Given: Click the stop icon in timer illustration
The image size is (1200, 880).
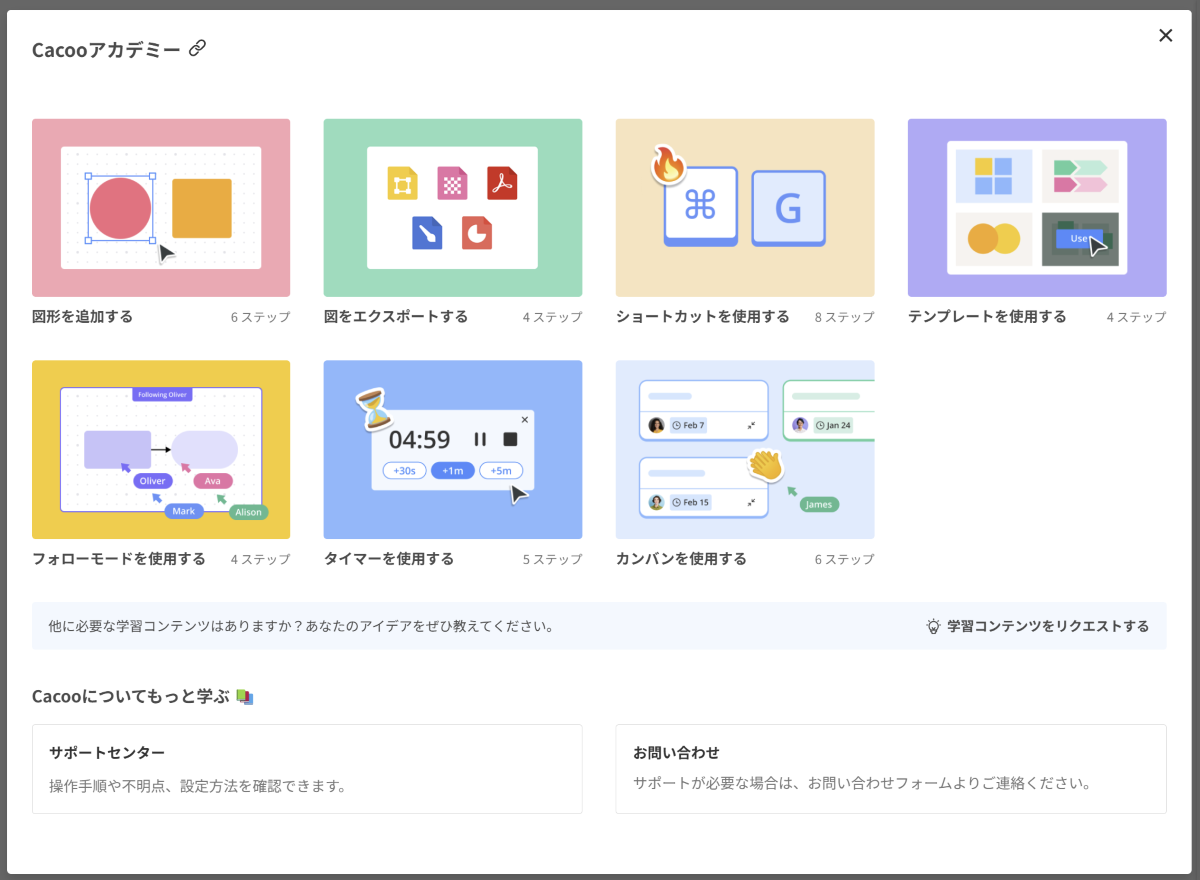Looking at the screenshot, I should click(510, 439).
